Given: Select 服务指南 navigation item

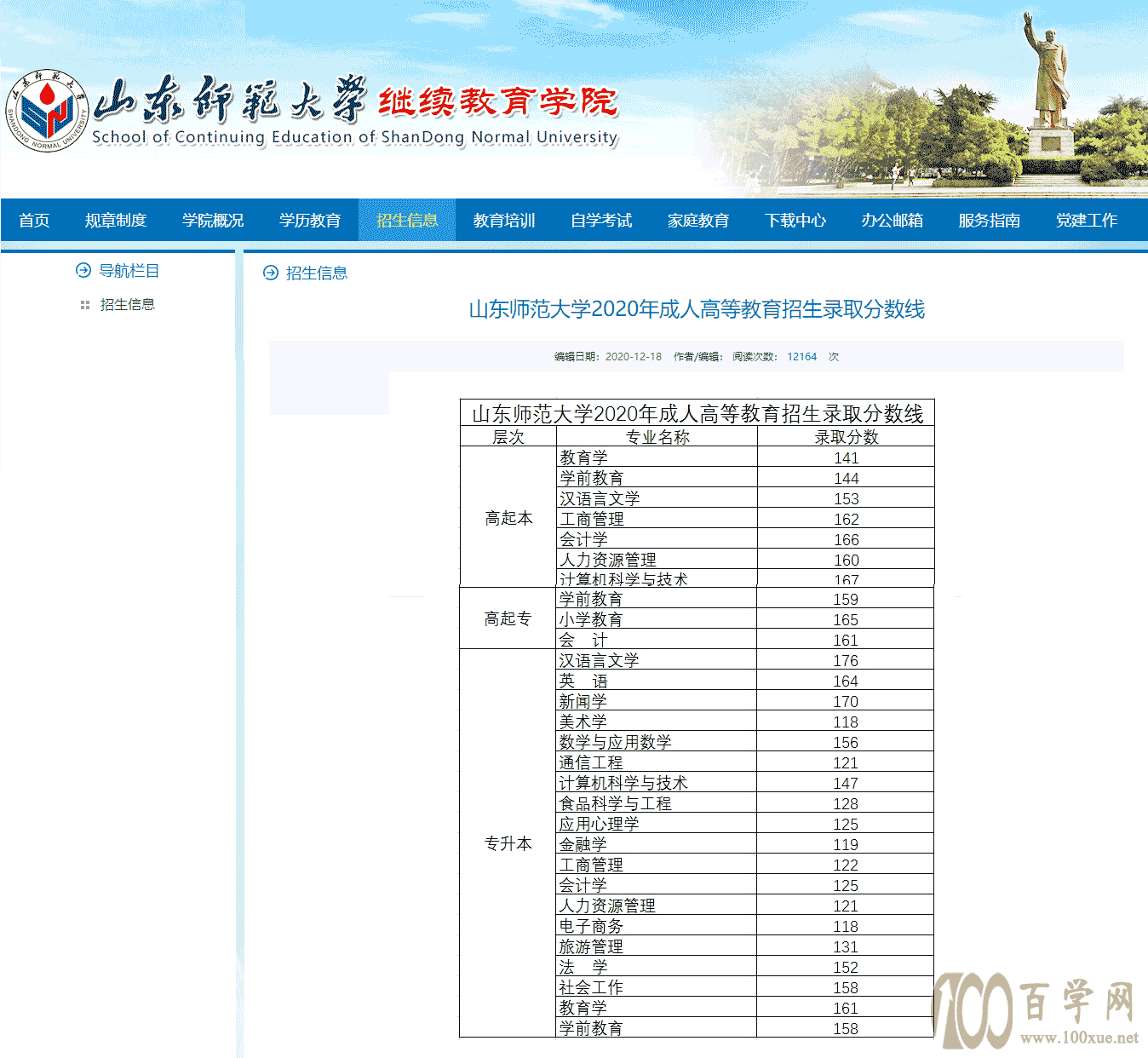Looking at the screenshot, I should pos(990,220).
